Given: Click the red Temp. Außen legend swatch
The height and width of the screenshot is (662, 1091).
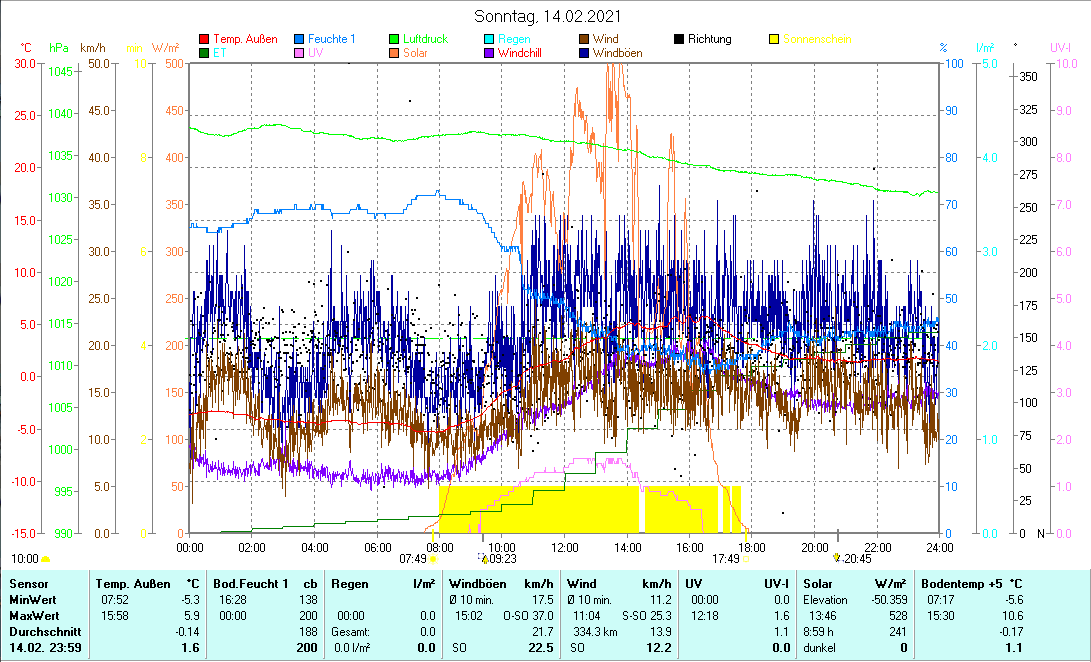Looking at the screenshot, I should click(x=205, y=39).
